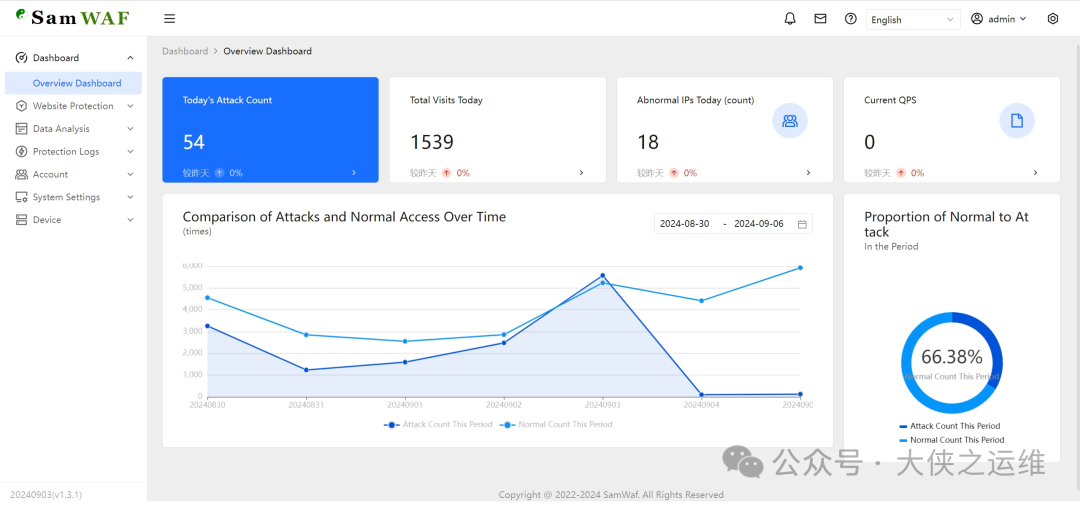This screenshot has height=506, width=1080.
Task: Open the English language dropdown
Action: [x=913, y=19]
